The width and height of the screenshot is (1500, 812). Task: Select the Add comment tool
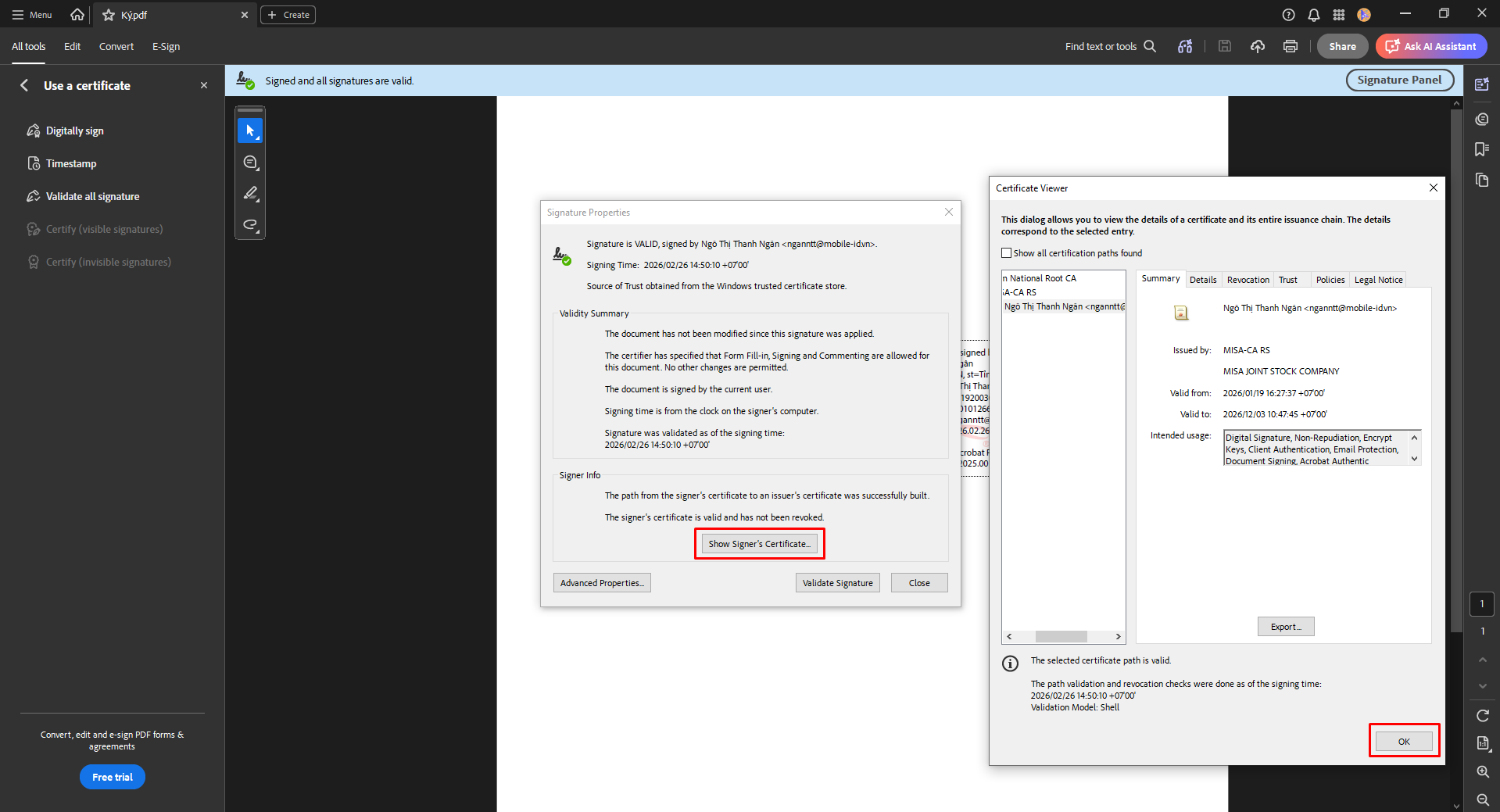(250, 162)
